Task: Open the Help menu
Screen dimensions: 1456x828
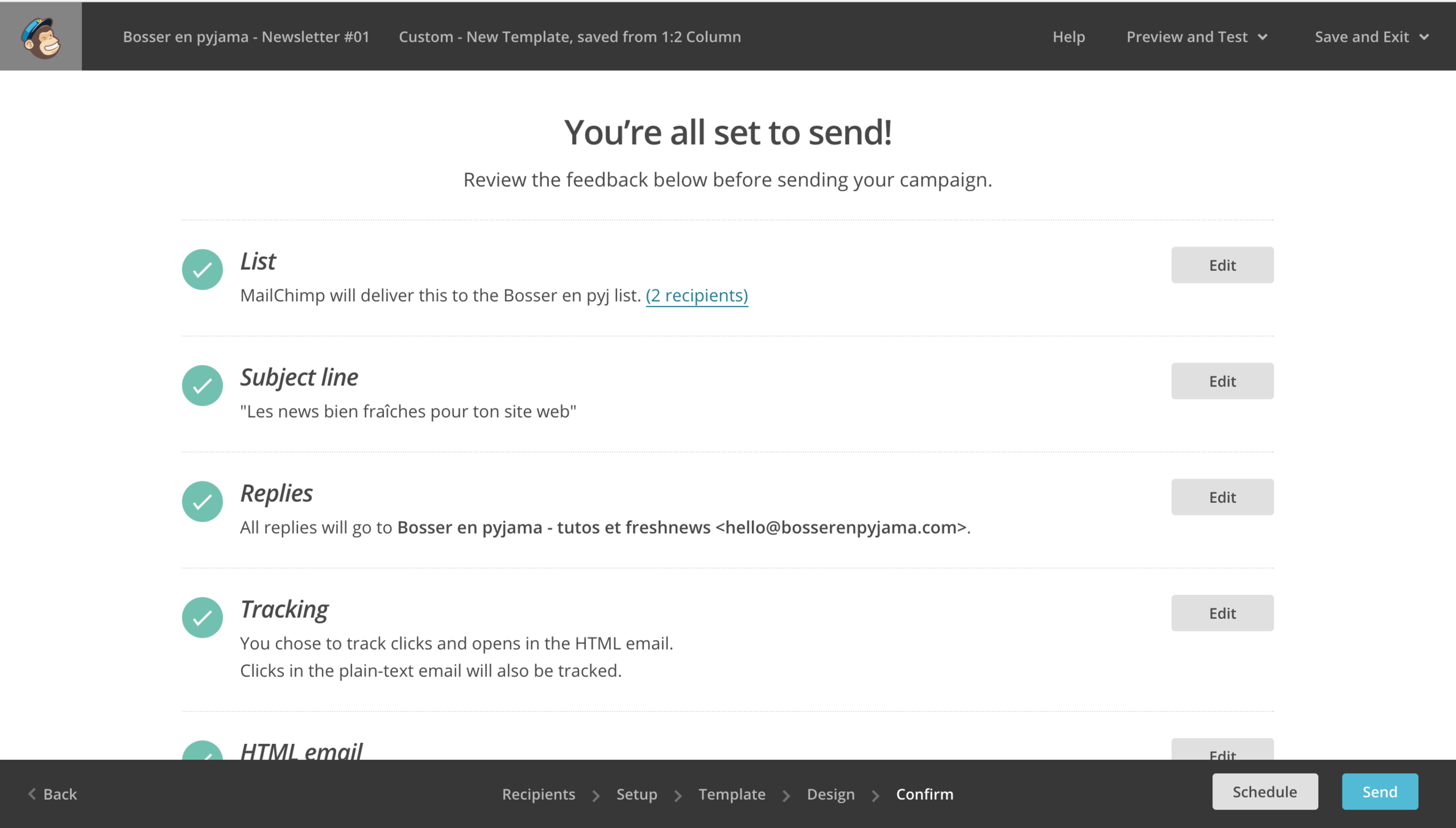Action: (x=1068, y=37)
